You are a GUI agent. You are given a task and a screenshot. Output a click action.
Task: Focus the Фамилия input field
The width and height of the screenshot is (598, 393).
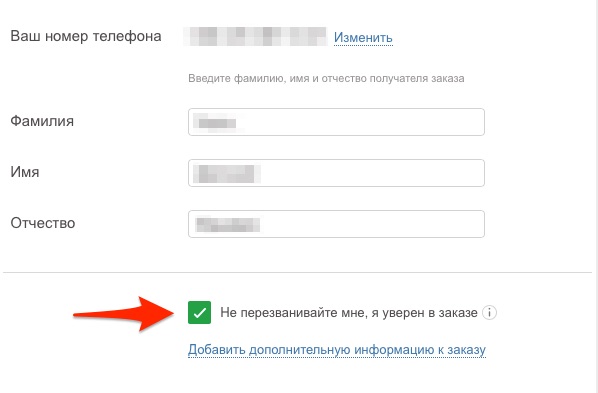pyautogui.click(x=336, y=122)
